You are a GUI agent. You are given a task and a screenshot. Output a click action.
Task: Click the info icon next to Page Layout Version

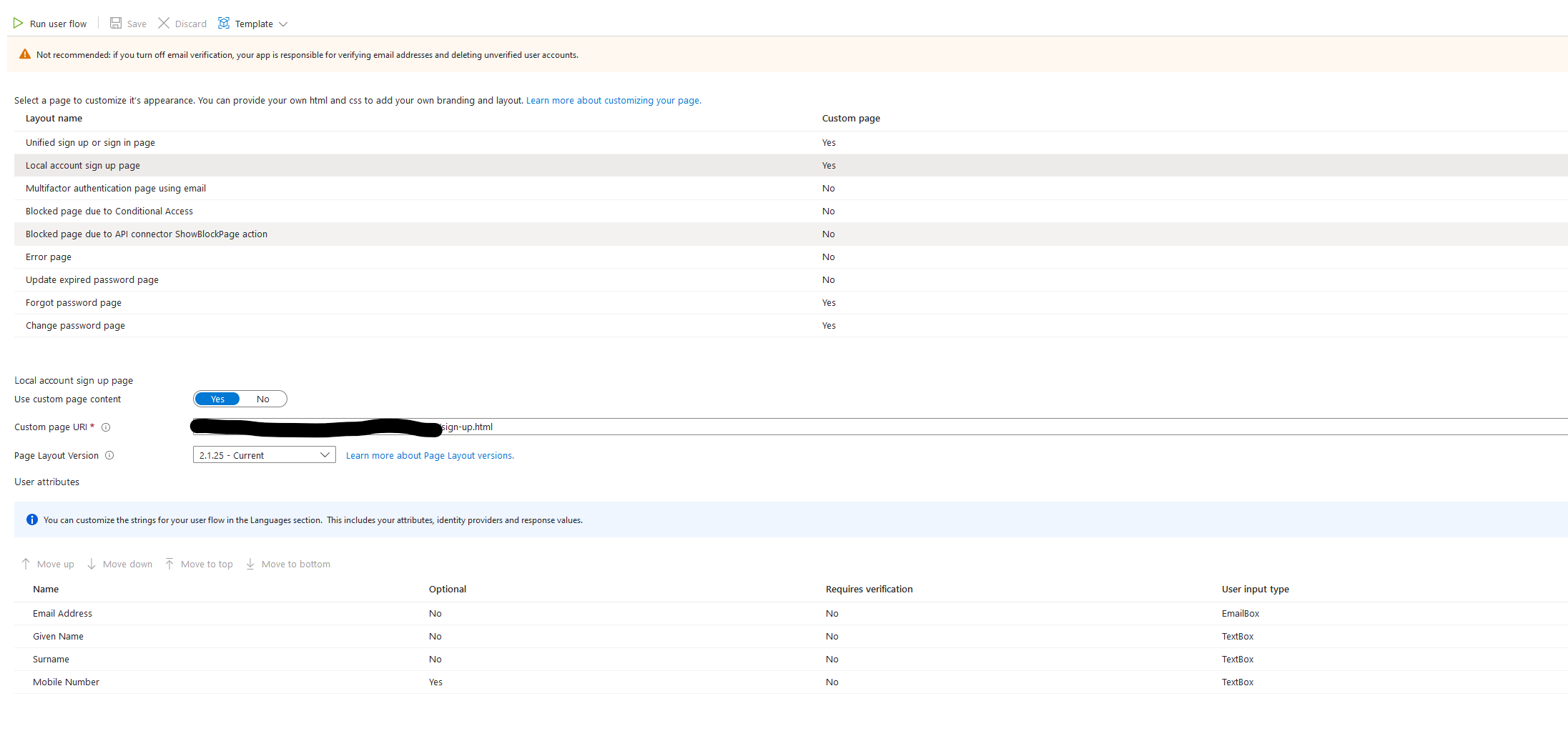coord(109,455)
